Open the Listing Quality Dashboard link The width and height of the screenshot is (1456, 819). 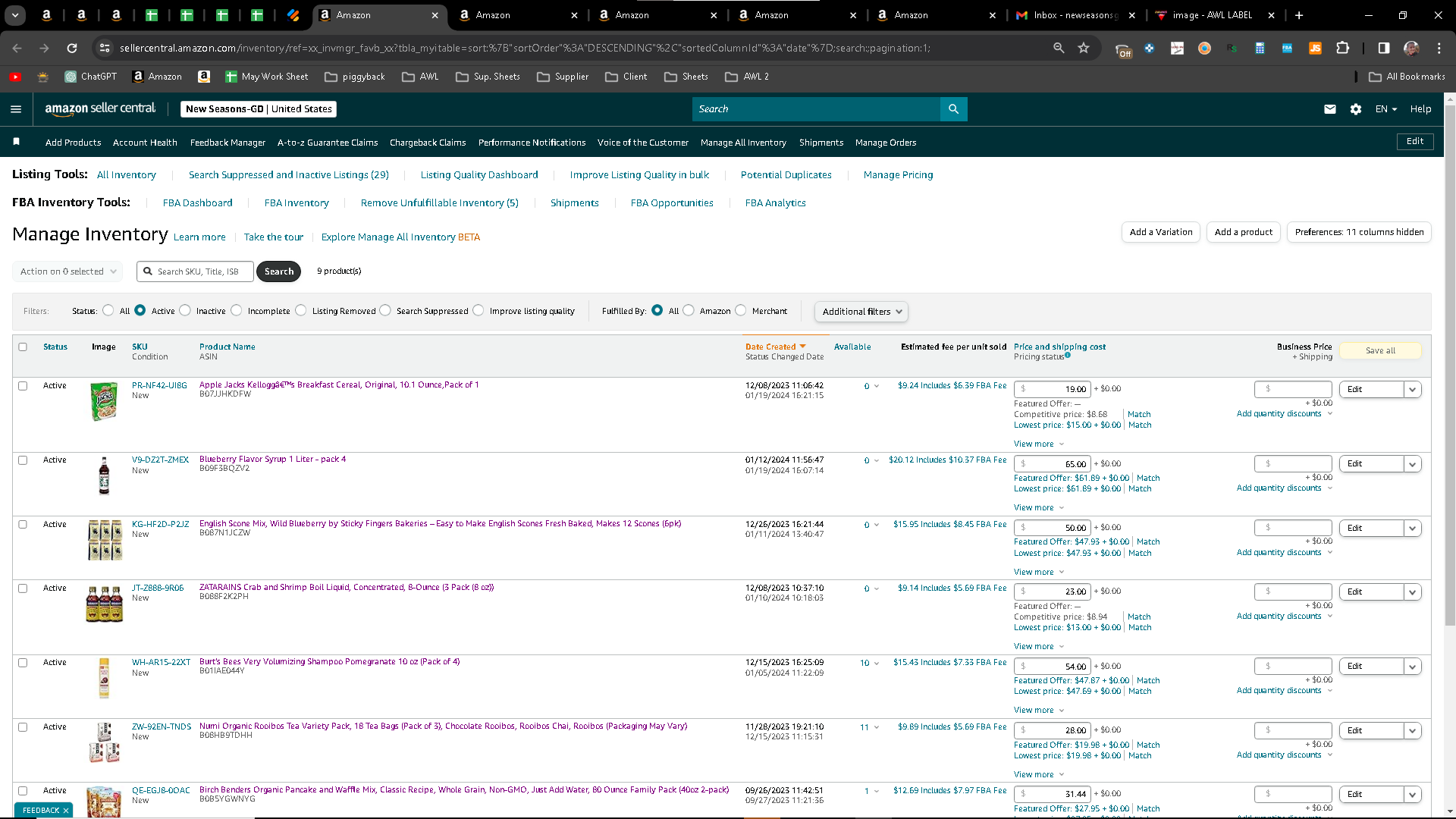[x=479, y=175]
